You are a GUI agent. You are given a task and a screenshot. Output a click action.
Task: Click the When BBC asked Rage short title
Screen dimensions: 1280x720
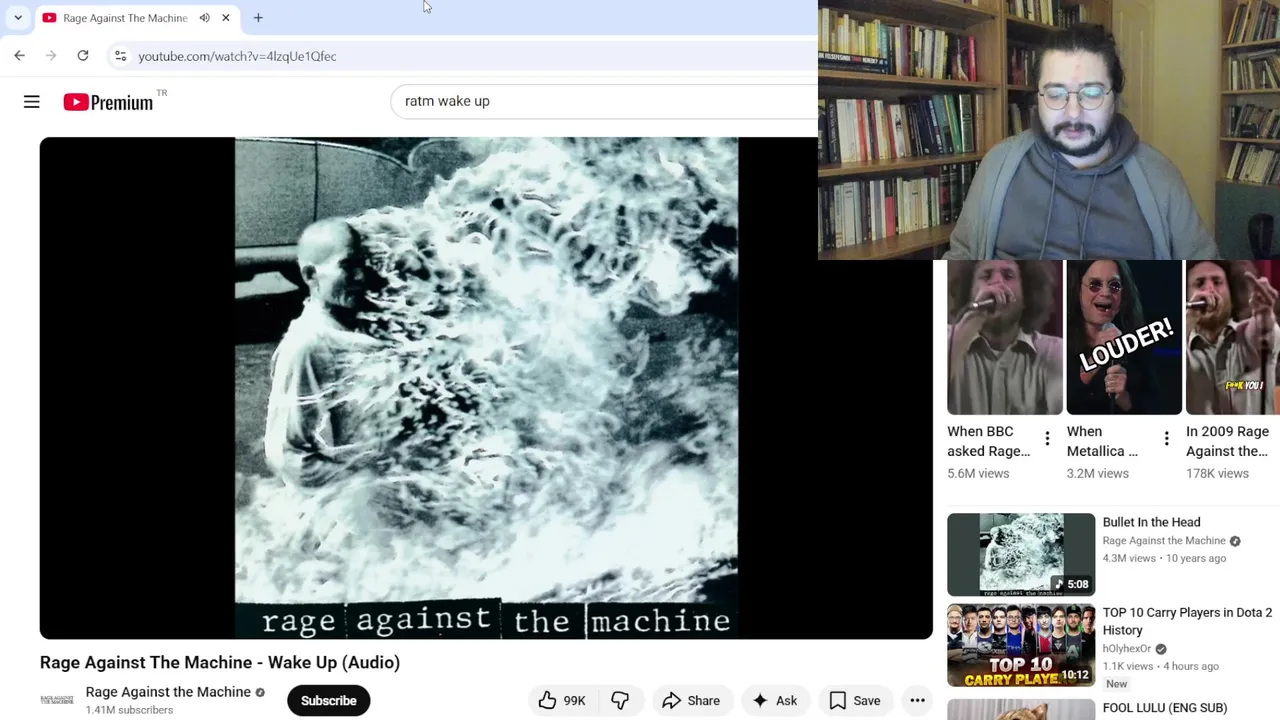[988, 441]
